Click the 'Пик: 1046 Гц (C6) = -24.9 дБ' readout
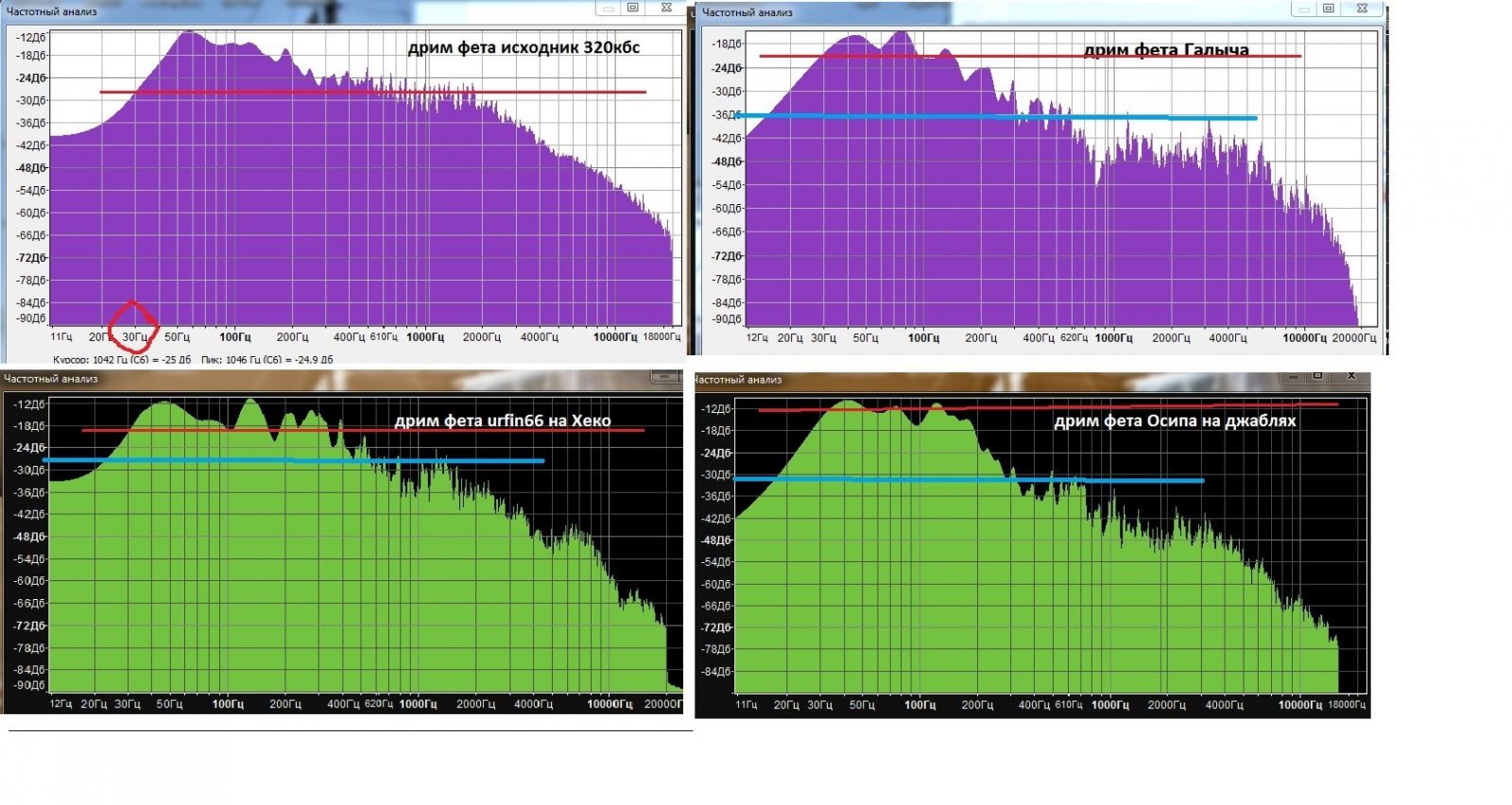 pyautogui.click(x=267, y=360)
